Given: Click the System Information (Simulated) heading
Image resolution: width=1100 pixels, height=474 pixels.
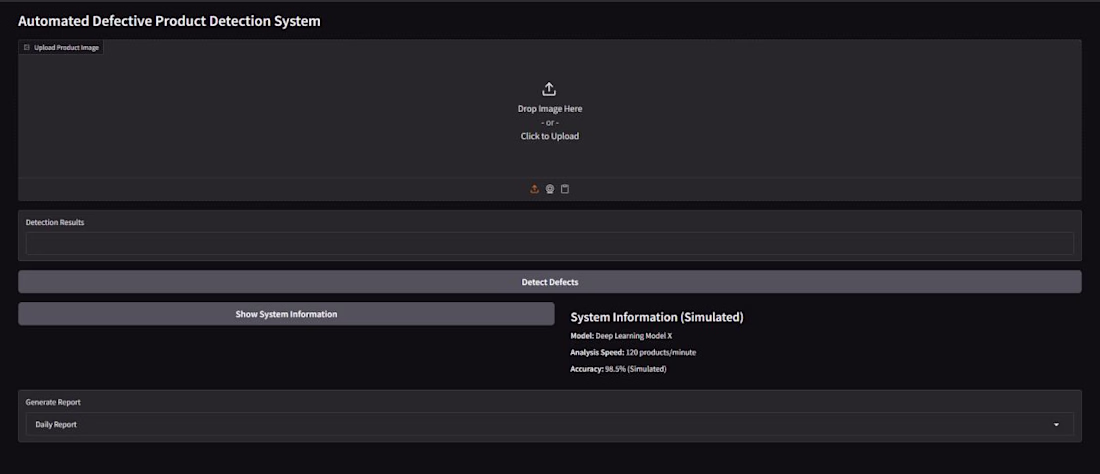Looking at the screenshot, I should click(657, 317).
